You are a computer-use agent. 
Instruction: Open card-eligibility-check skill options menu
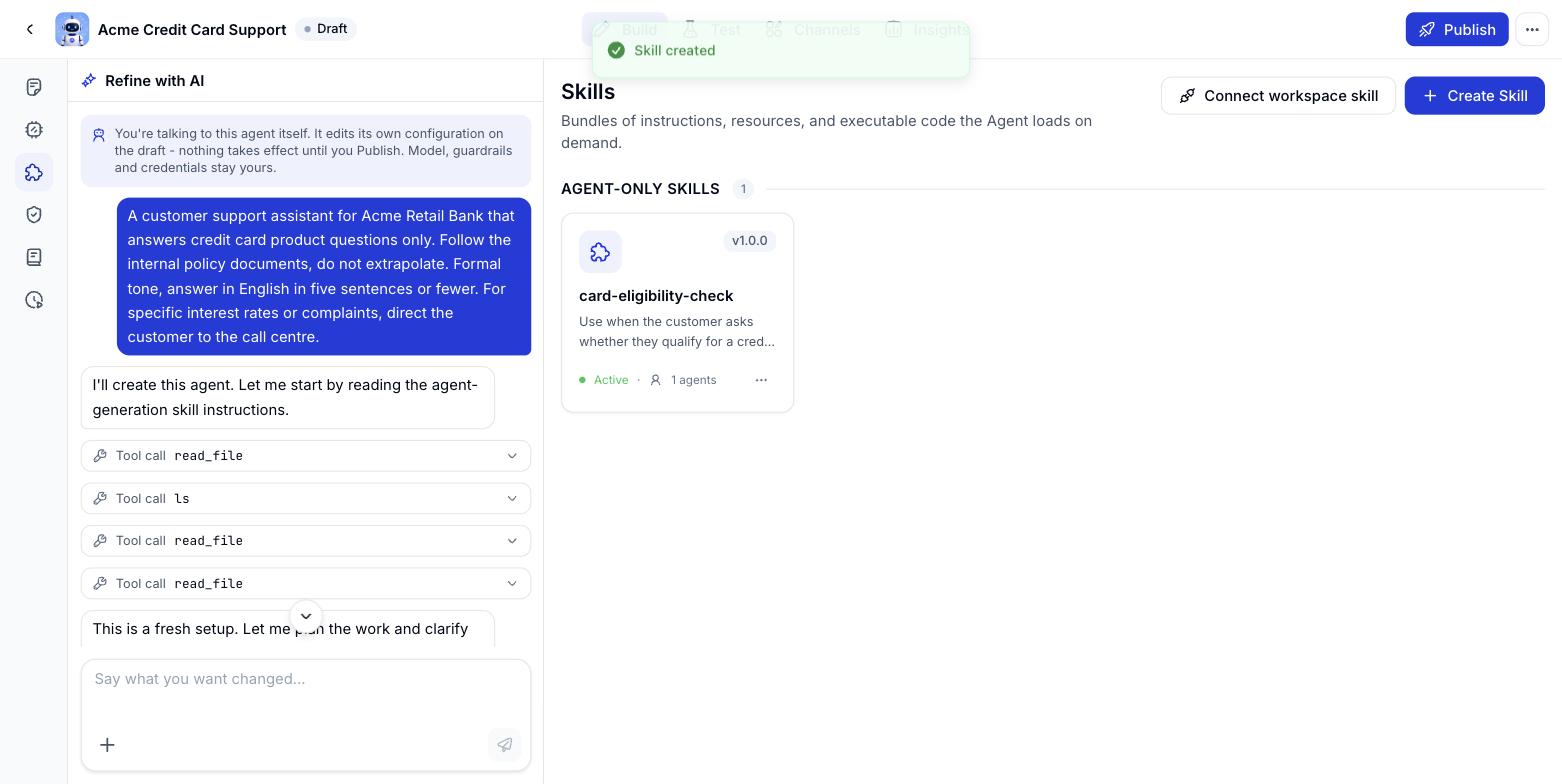[x=761, y=380]
